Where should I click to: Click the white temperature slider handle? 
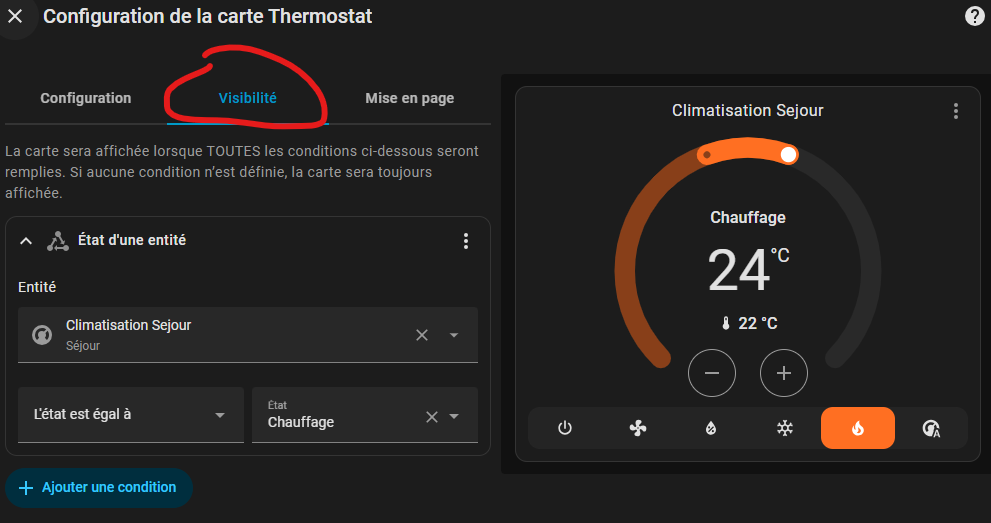pos(789,154)
